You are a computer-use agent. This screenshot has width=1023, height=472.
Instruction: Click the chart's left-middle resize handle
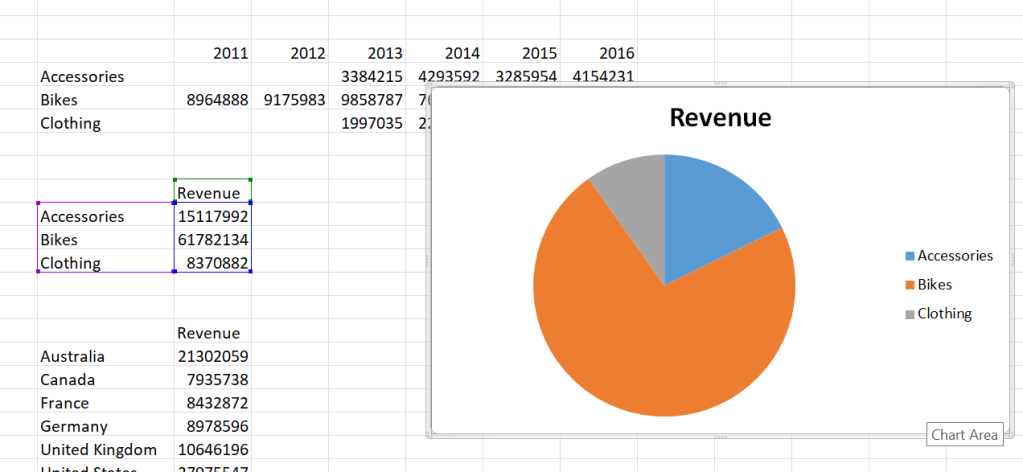coord(428,261)
